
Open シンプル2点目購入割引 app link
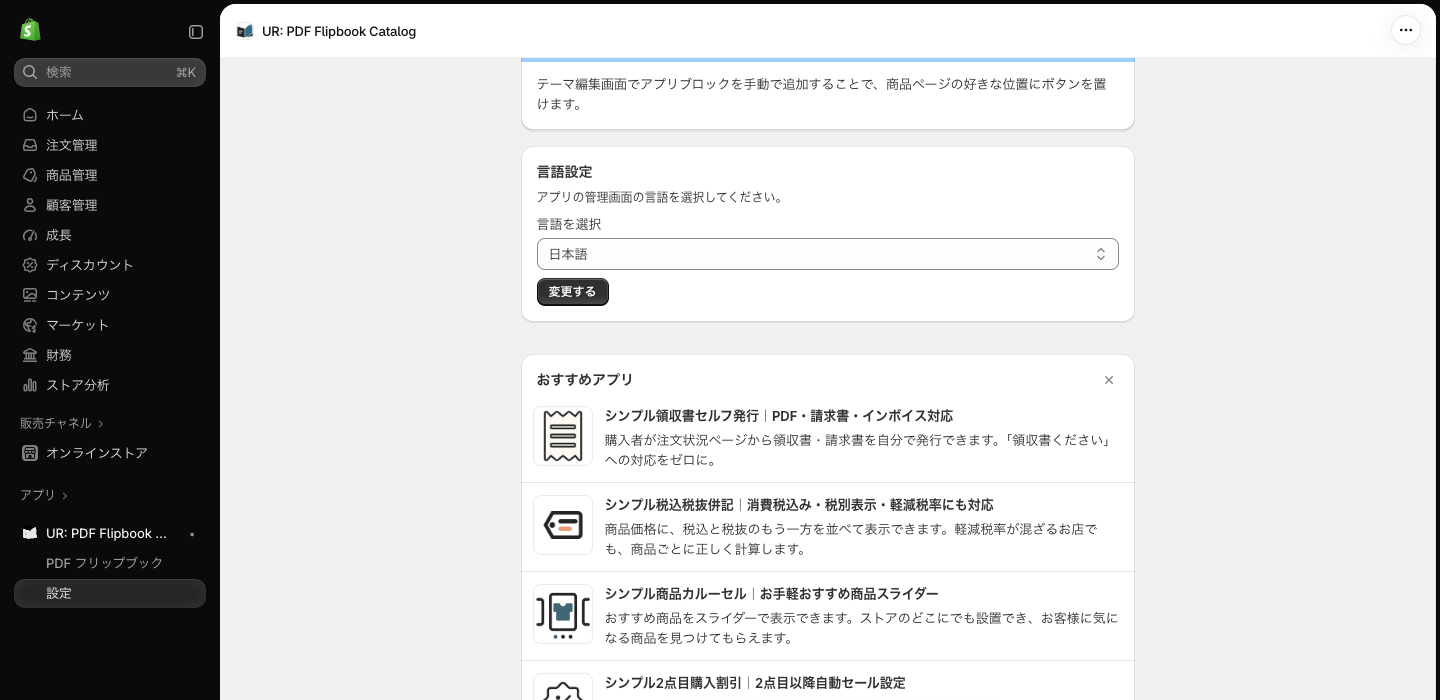tap(755, 683)
